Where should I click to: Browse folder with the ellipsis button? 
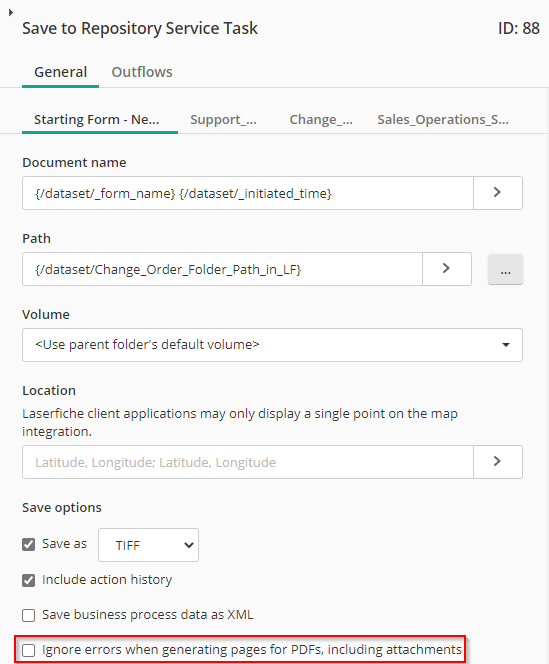505,269
